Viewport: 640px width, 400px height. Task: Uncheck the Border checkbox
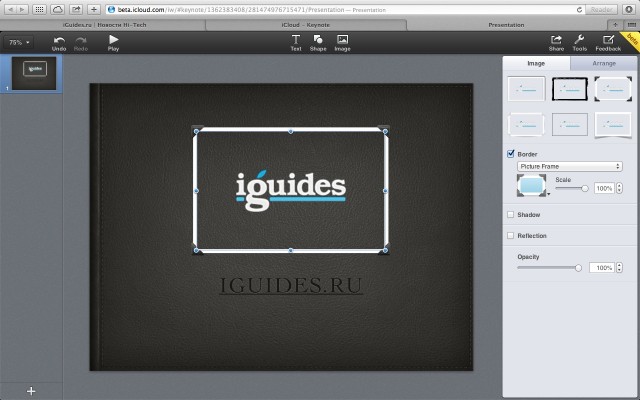(x=511, y=154)
